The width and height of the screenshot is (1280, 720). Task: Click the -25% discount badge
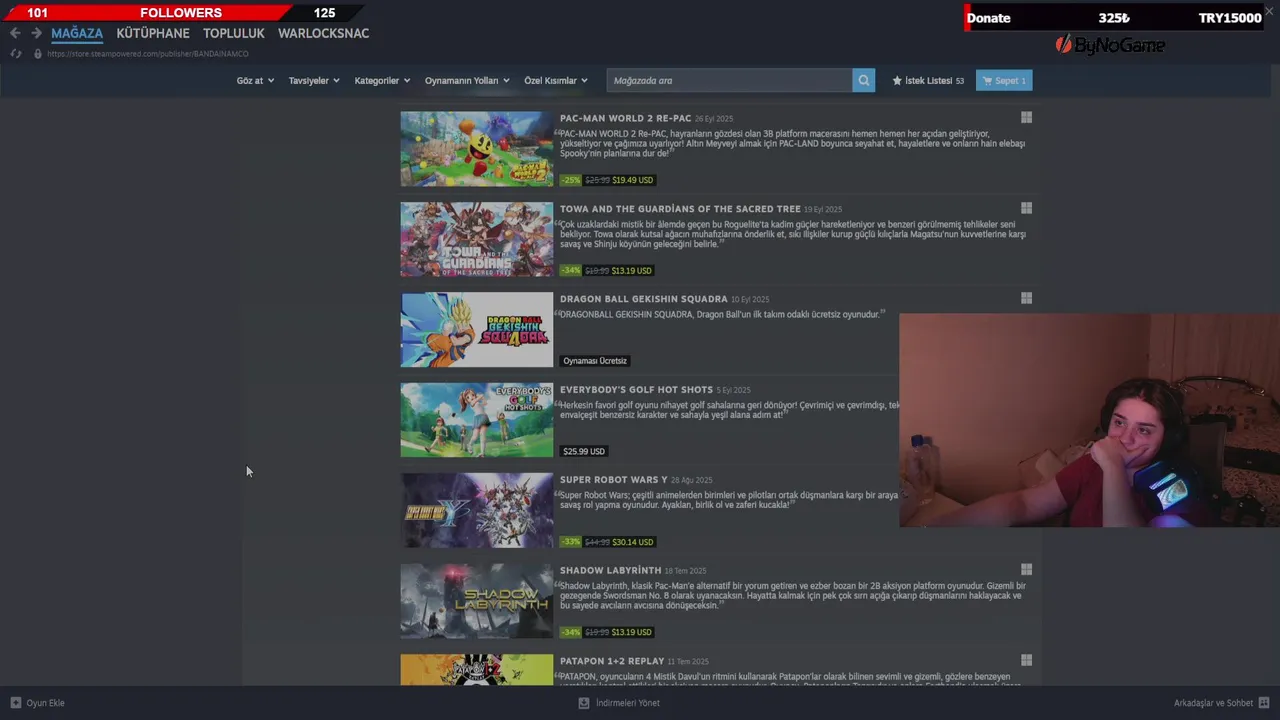point(570,180)
